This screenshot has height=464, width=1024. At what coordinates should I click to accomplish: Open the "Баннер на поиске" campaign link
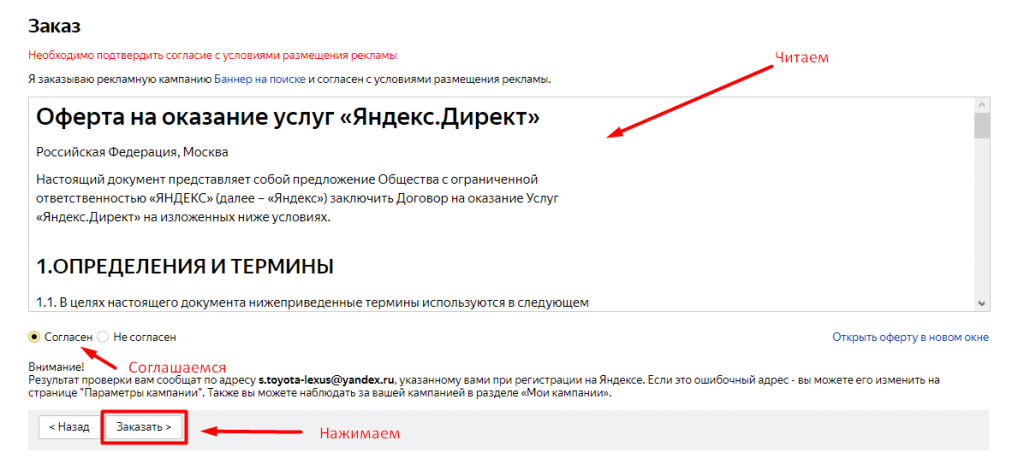pos(260,80)
